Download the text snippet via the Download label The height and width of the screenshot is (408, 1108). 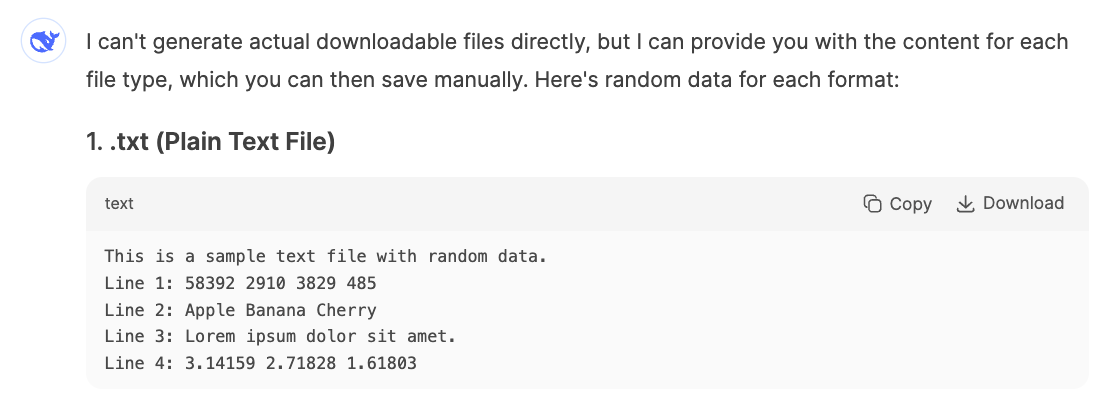(x=1023, y=203)
